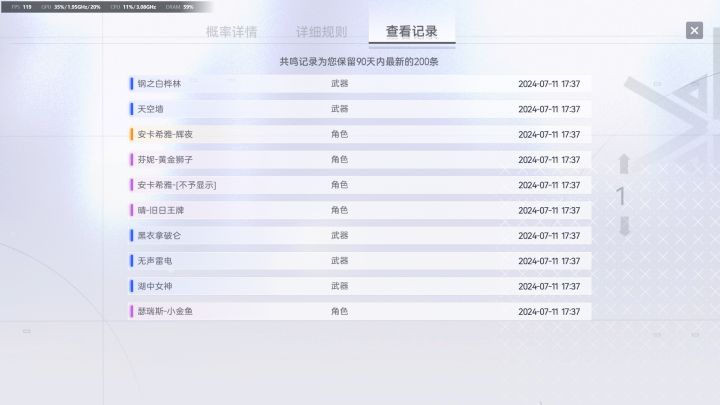The height and width of the screenshot is (405, 720).
Task: Go to next page with down arrow
Action: coord(624,226)
